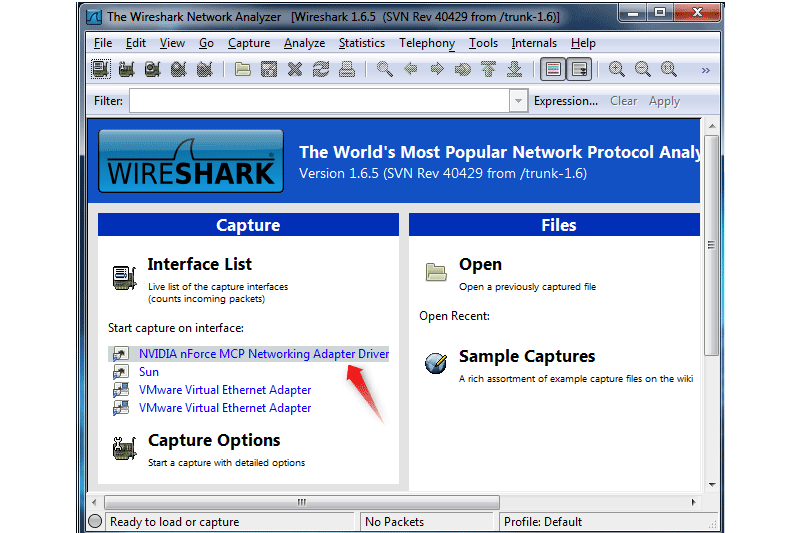Toggle auto scroll in live capture
The height and width of the screenshot is (533, 800).
point(579,69)
